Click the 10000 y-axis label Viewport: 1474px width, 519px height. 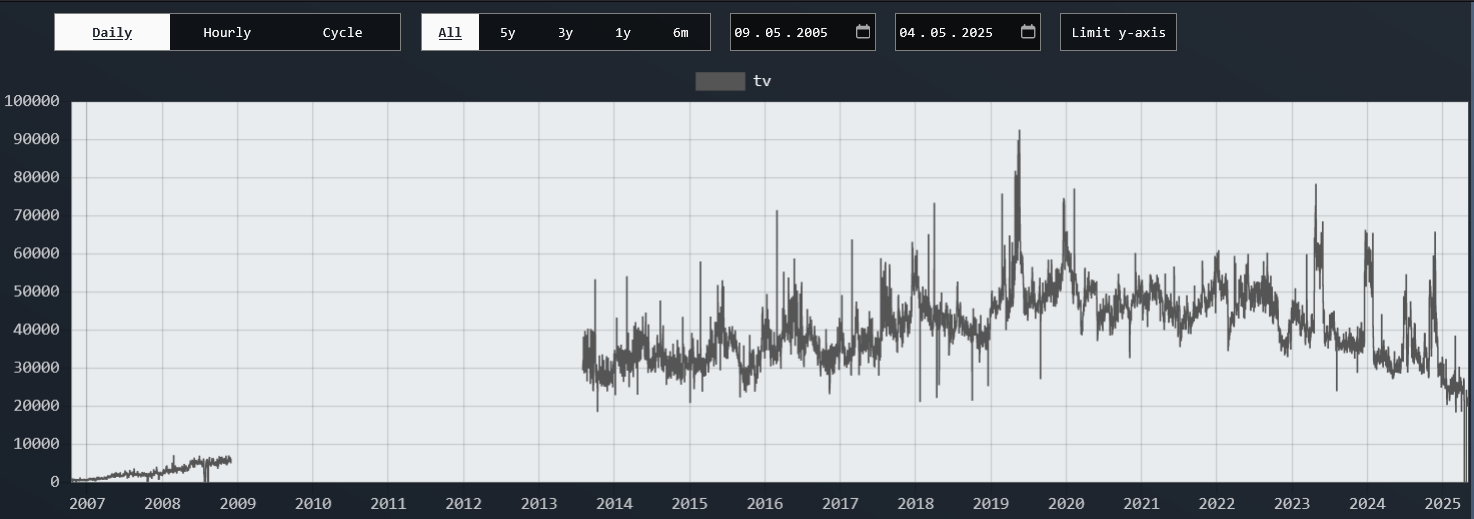36,444
